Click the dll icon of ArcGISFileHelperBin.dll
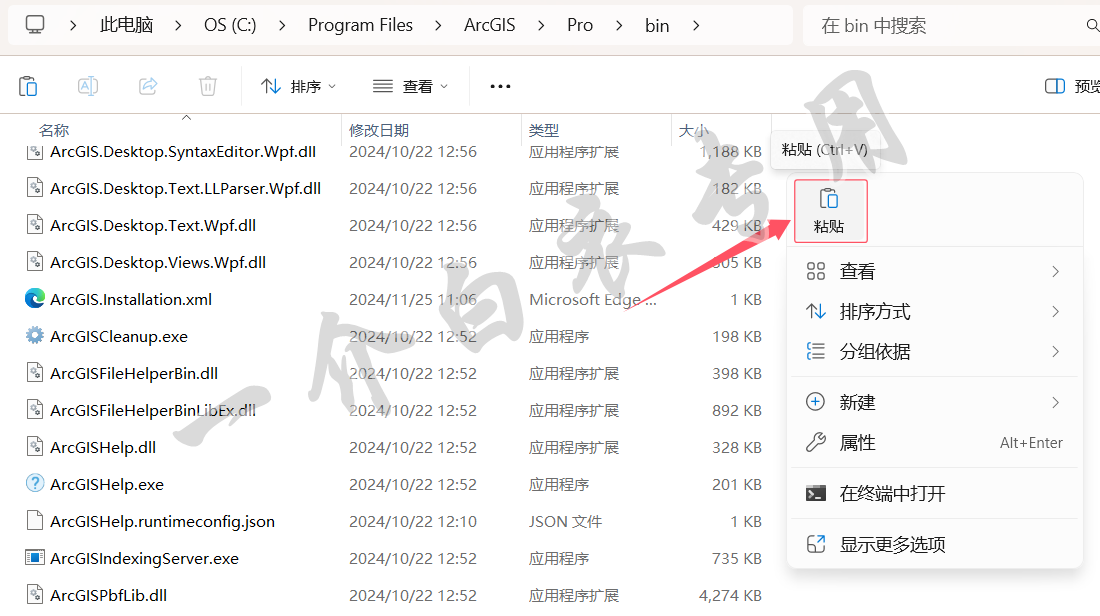The image size is (1100, 616). click(x=35, y=373)
